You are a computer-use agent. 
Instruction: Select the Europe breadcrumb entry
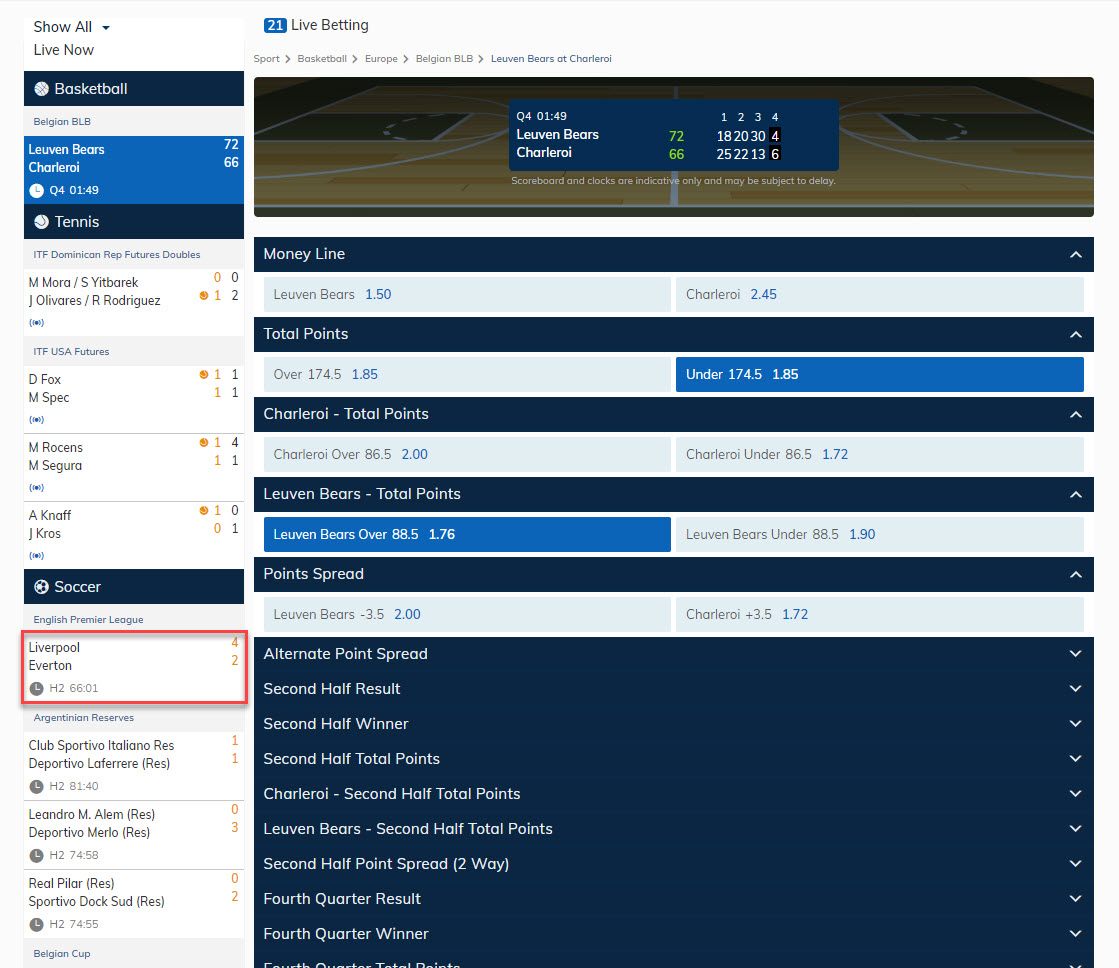point(381,58)
